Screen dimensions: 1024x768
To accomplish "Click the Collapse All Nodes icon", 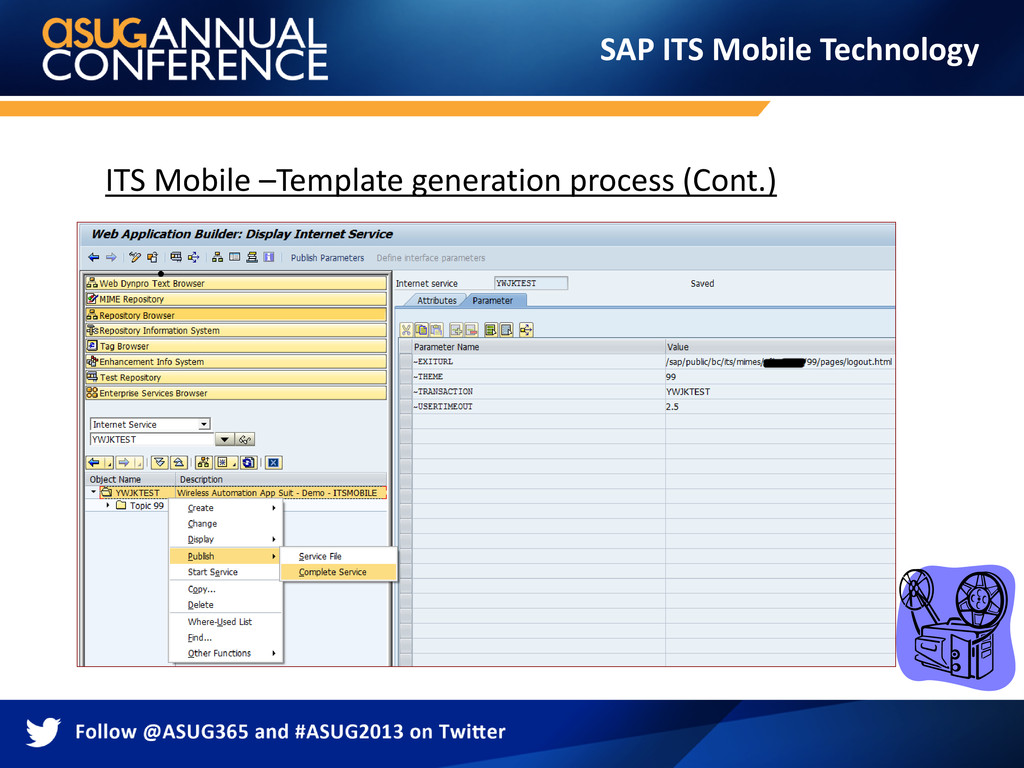I will coord(179,462).
